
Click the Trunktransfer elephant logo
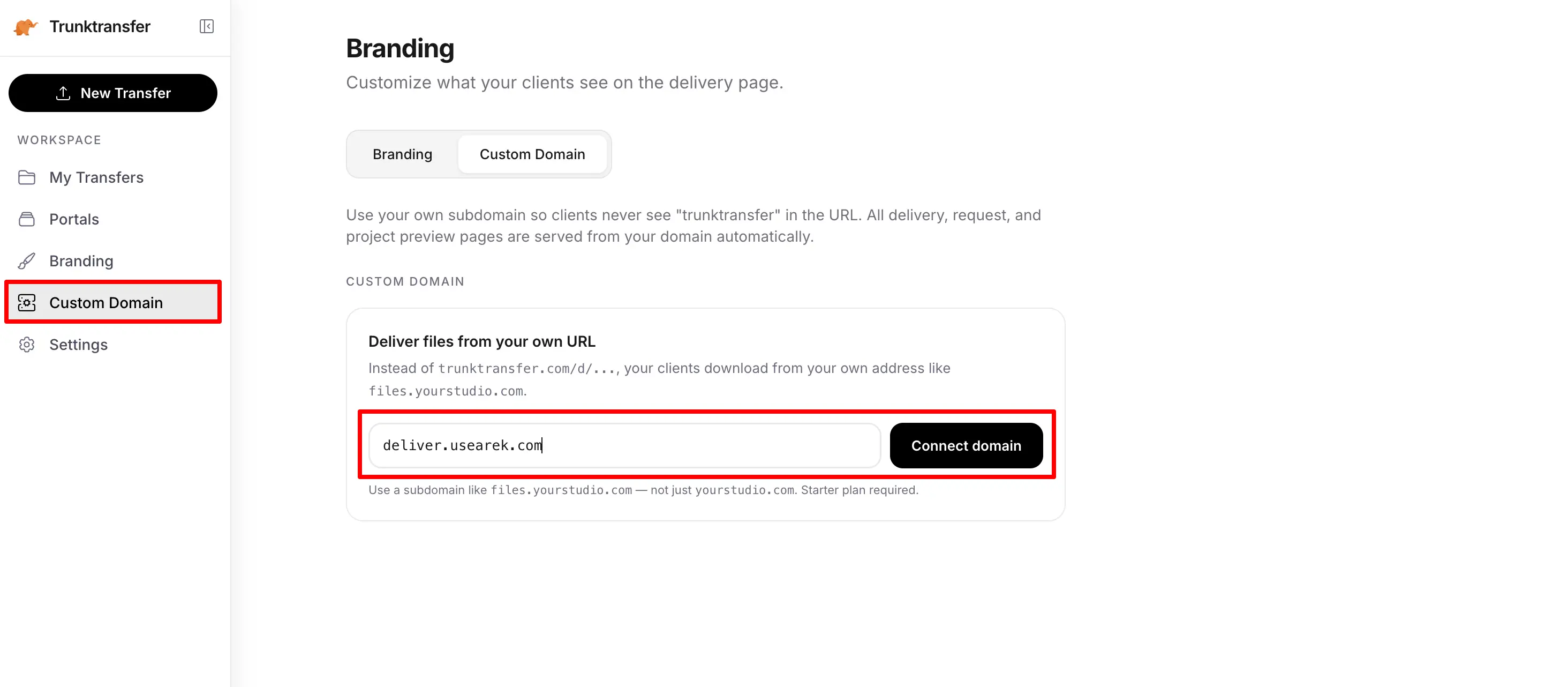pos(26,27)
